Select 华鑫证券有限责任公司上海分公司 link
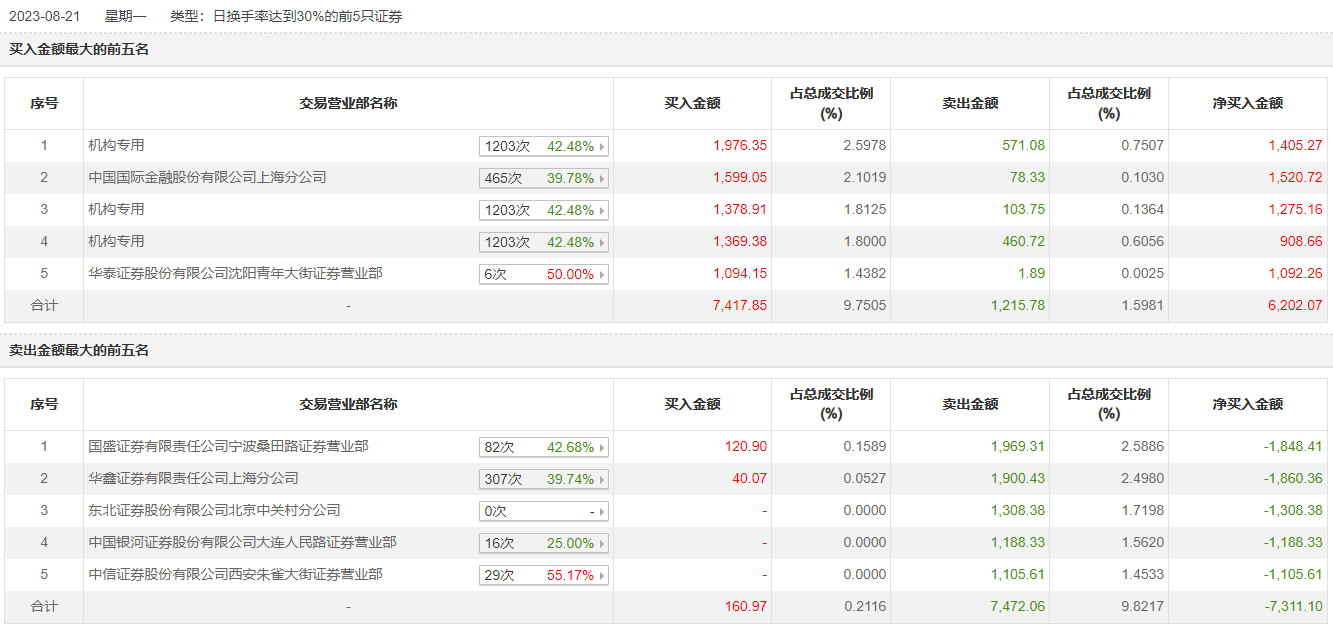 [193, 478]
